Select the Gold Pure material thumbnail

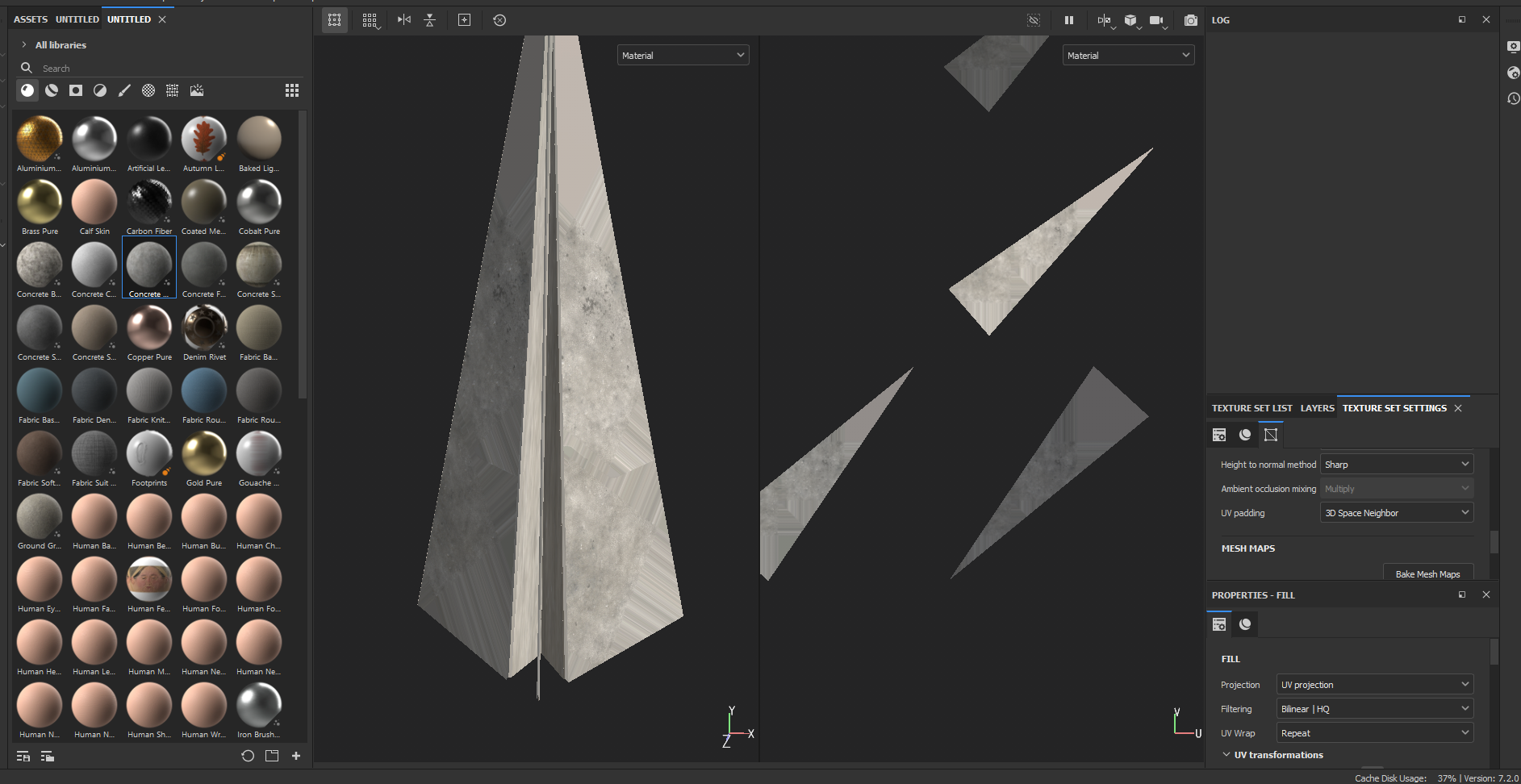pos(203,452)
